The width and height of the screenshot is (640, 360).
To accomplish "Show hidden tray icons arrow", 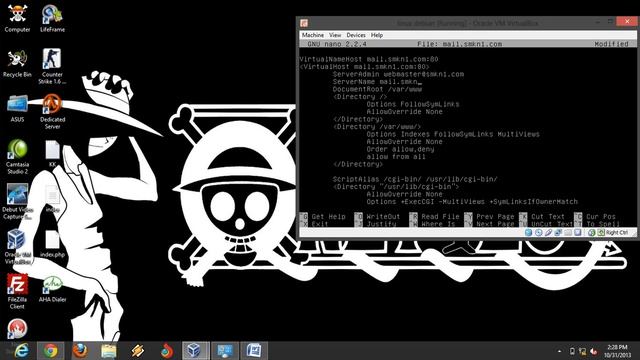I will 559,351.
